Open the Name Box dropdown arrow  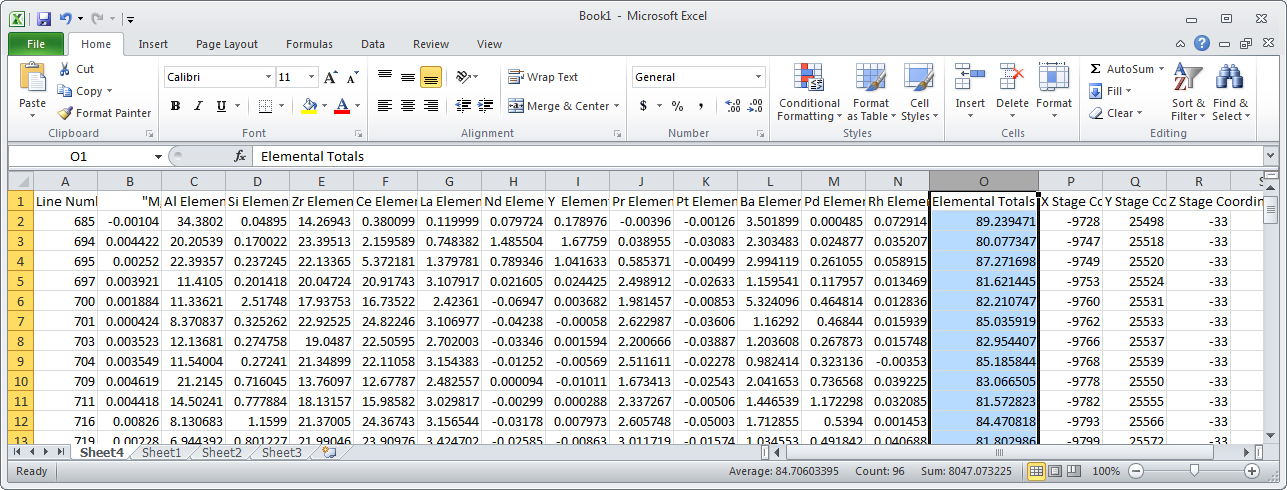tap(158, 157)
